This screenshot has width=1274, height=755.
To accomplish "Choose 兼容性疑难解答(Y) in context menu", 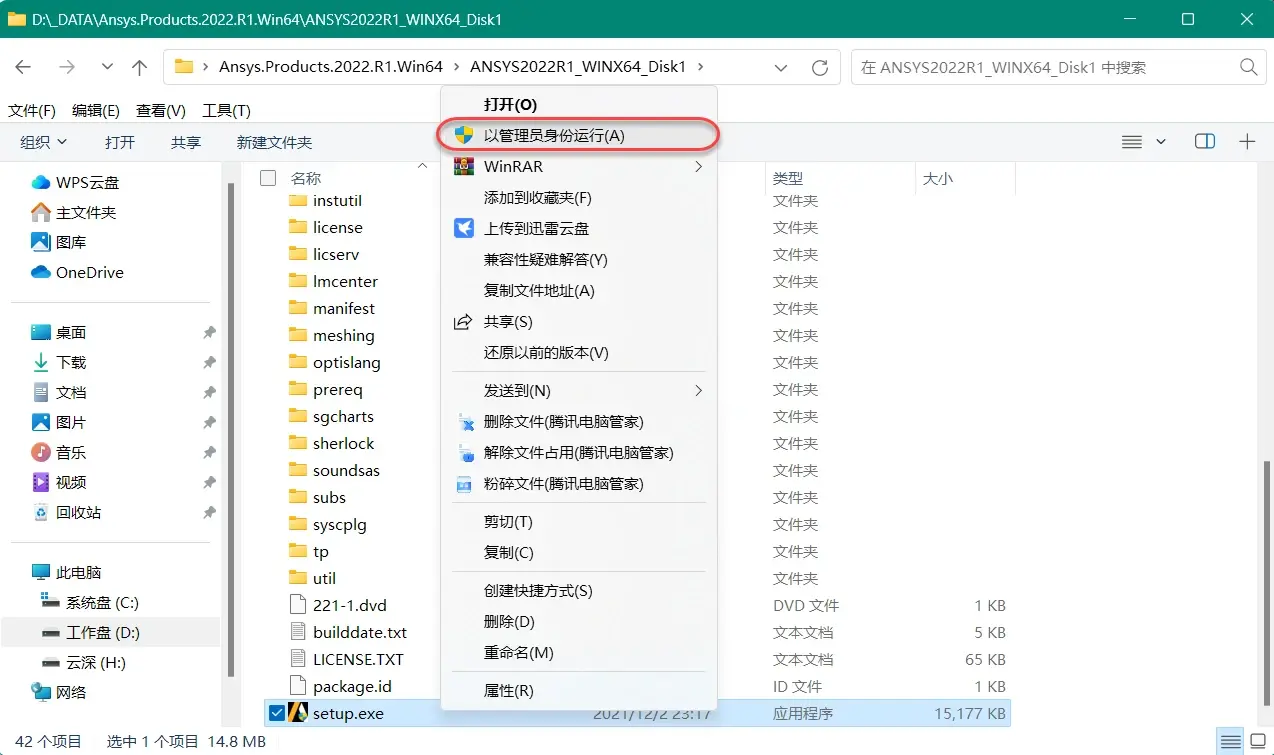I will 578,259.
